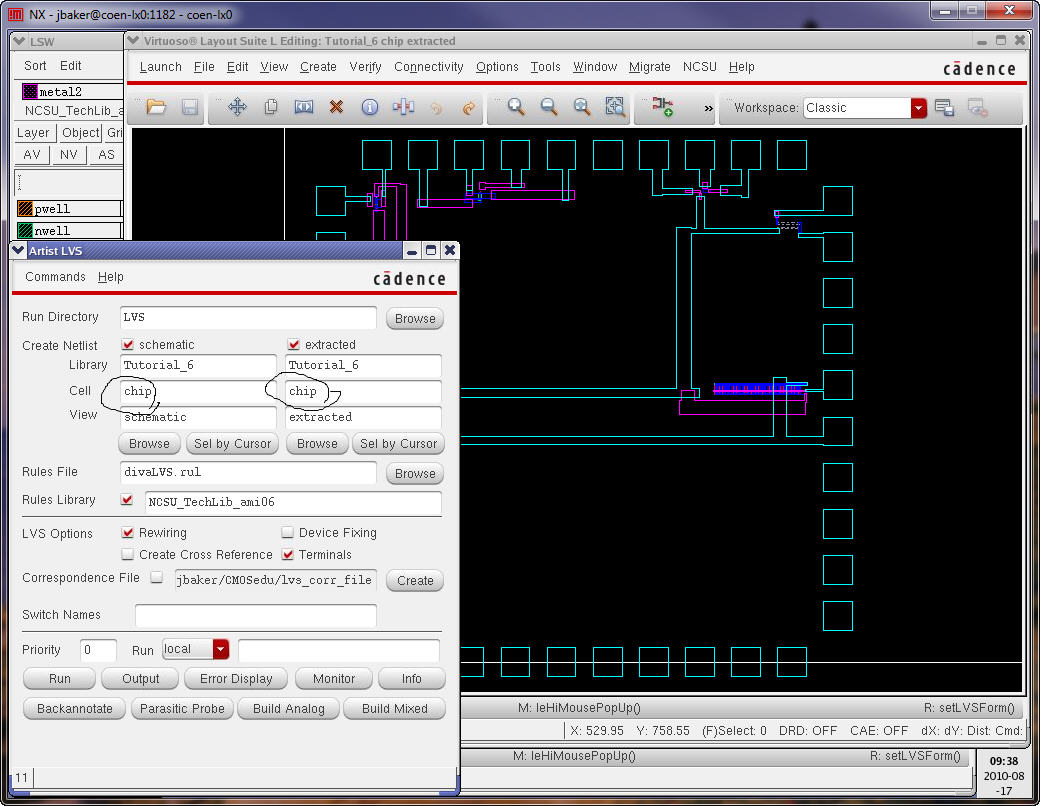Expand the toolbar overflow chevron
The width and height of the screenshot is (1040, 806).
click(x=708, y=108)
